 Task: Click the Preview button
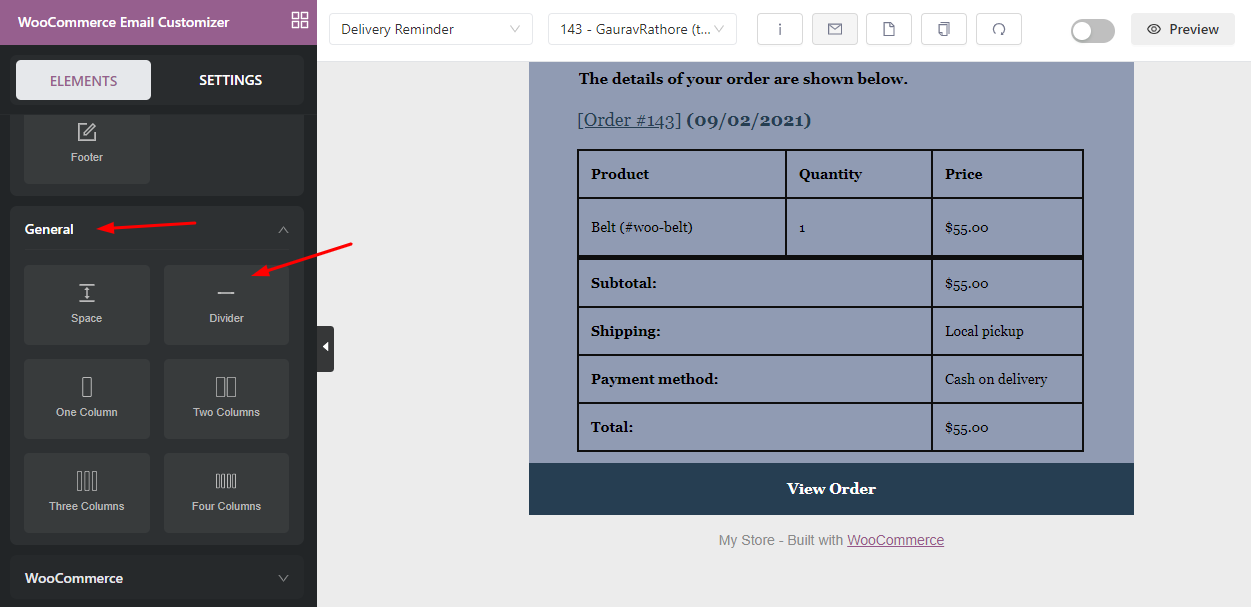[1183, 29]
